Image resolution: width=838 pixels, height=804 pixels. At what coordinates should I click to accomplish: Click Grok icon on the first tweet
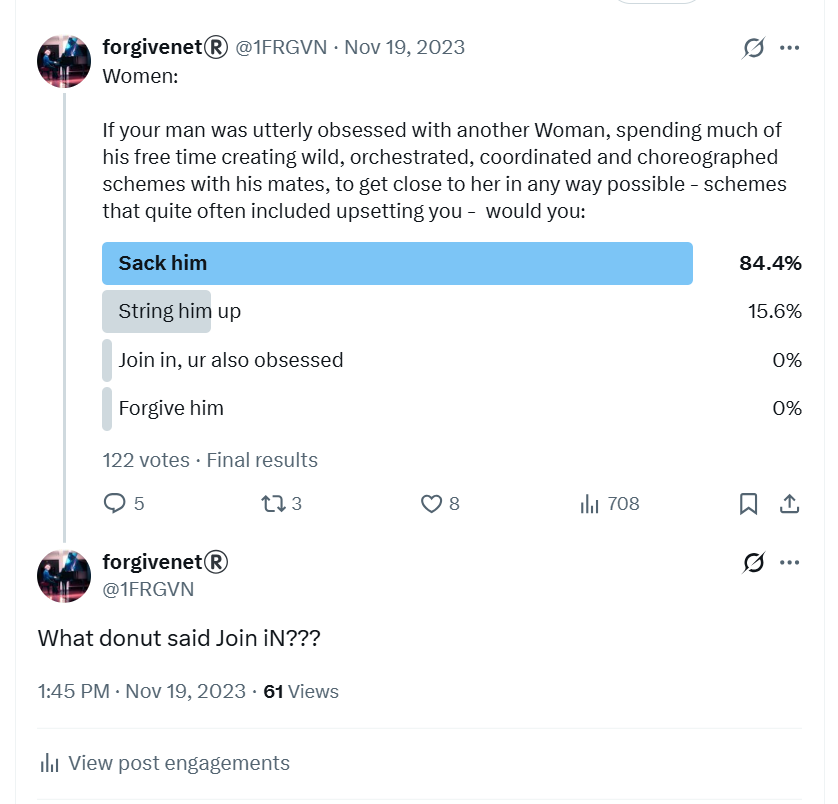pyautogui.click(x=754, y=48)
